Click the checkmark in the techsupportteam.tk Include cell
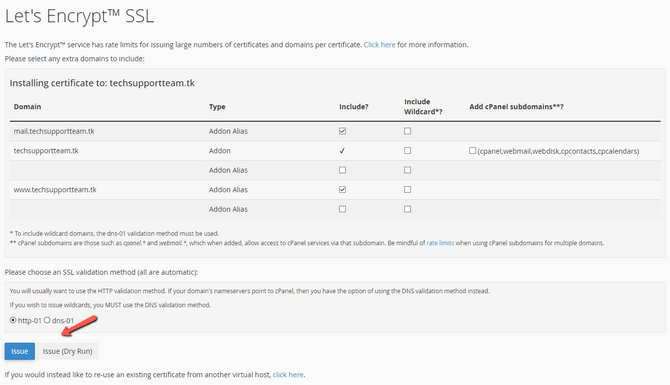The height and width of the screenshot is (385, 670). pos(342,151)
